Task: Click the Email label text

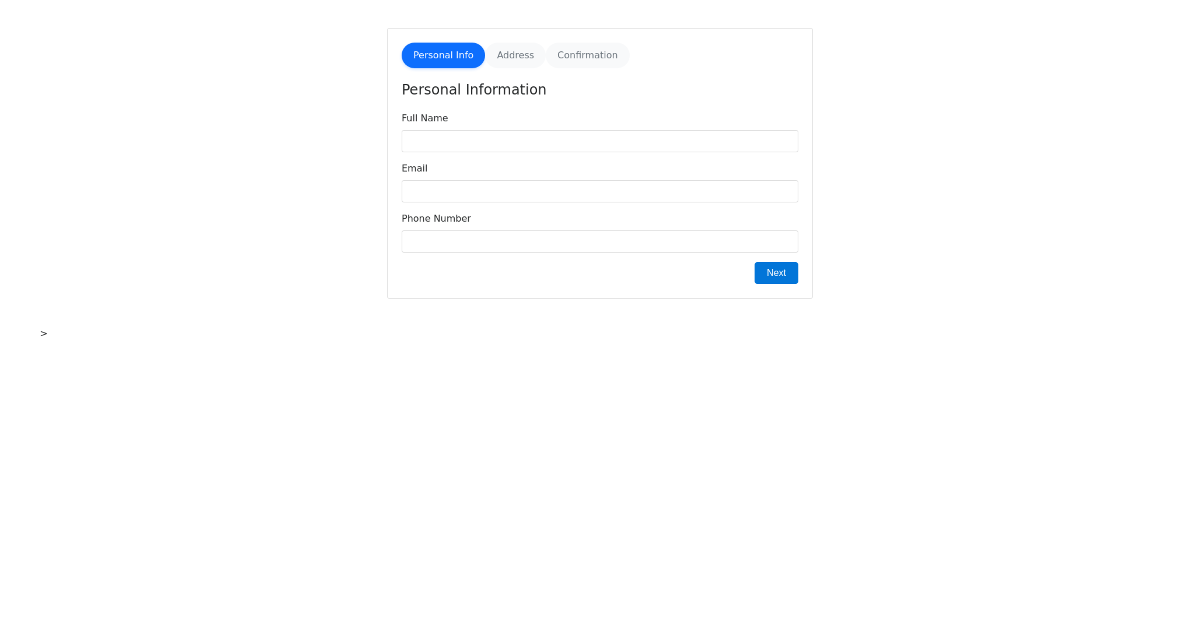Action: [414, 168]
